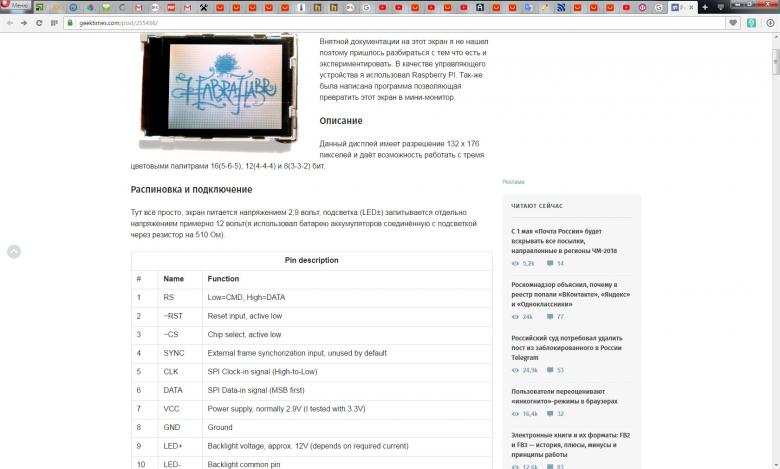
Task: Switch to the red circle icon tab
Action: point(643,7)
